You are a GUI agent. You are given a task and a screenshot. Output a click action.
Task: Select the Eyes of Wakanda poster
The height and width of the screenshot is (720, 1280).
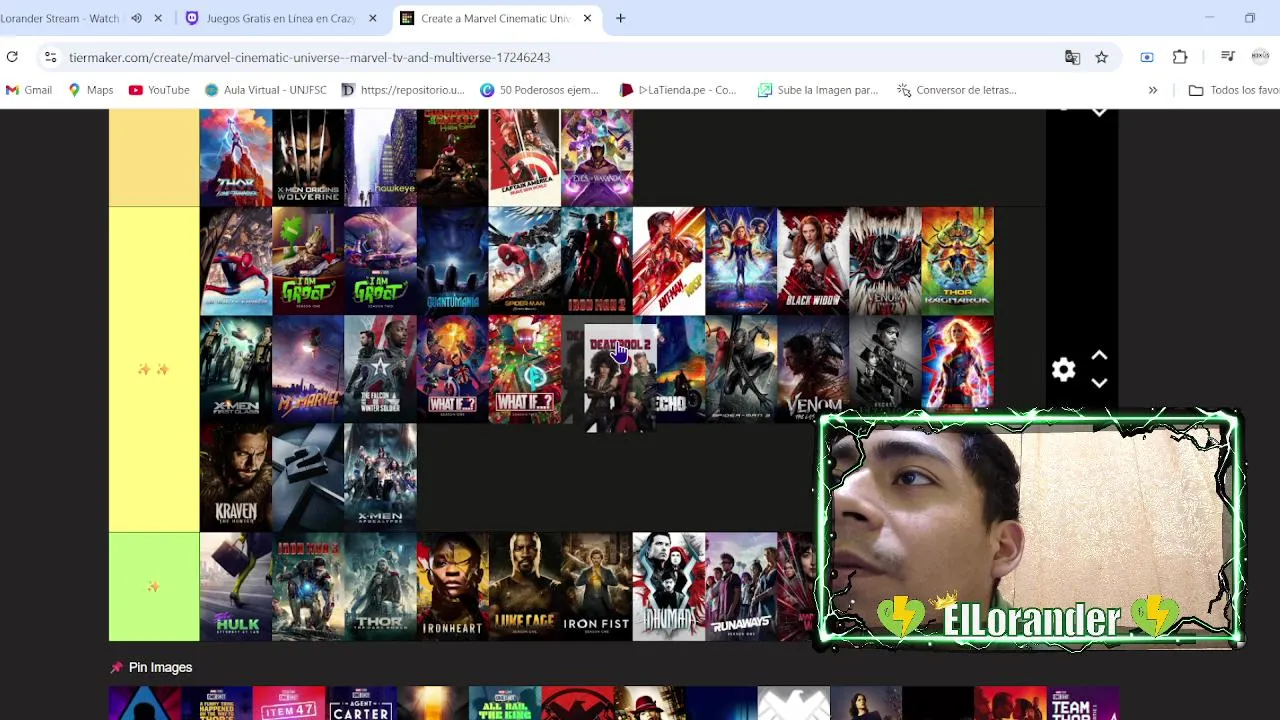(x=597, y=158)
